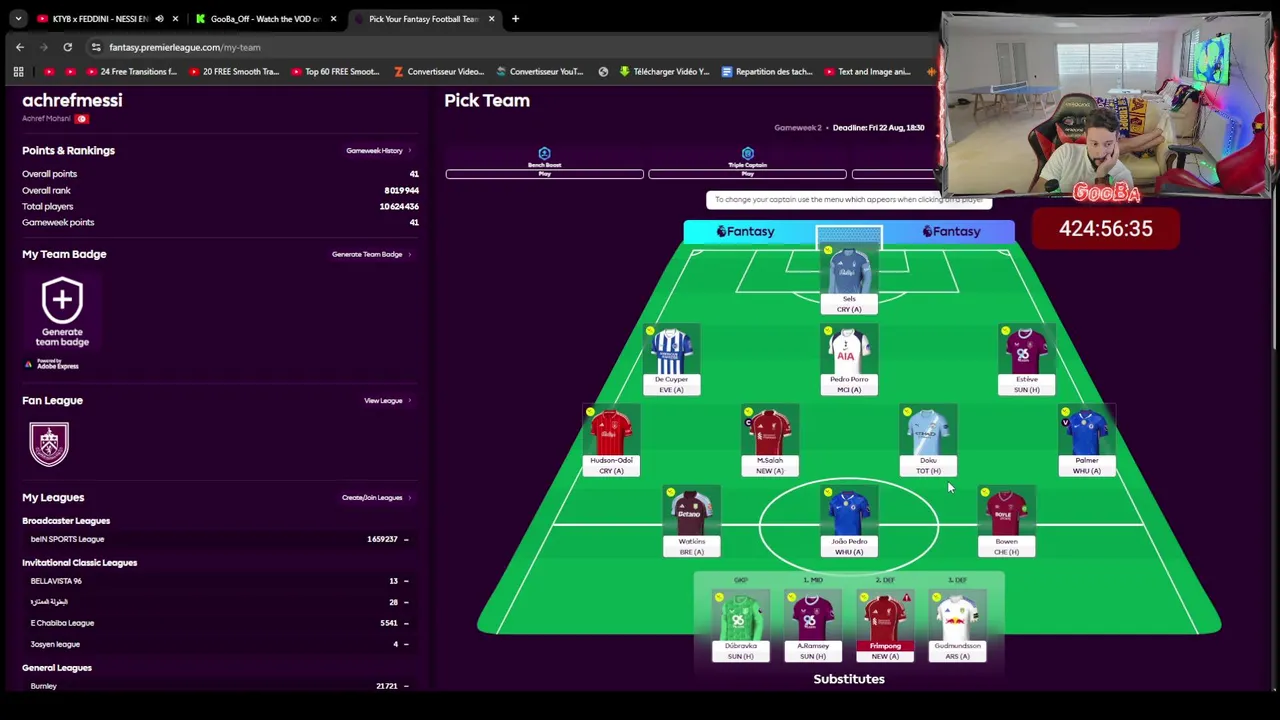Play the Triple Captain chip
The height and width of the screenshot is (720, 1280).
[748, 174]
